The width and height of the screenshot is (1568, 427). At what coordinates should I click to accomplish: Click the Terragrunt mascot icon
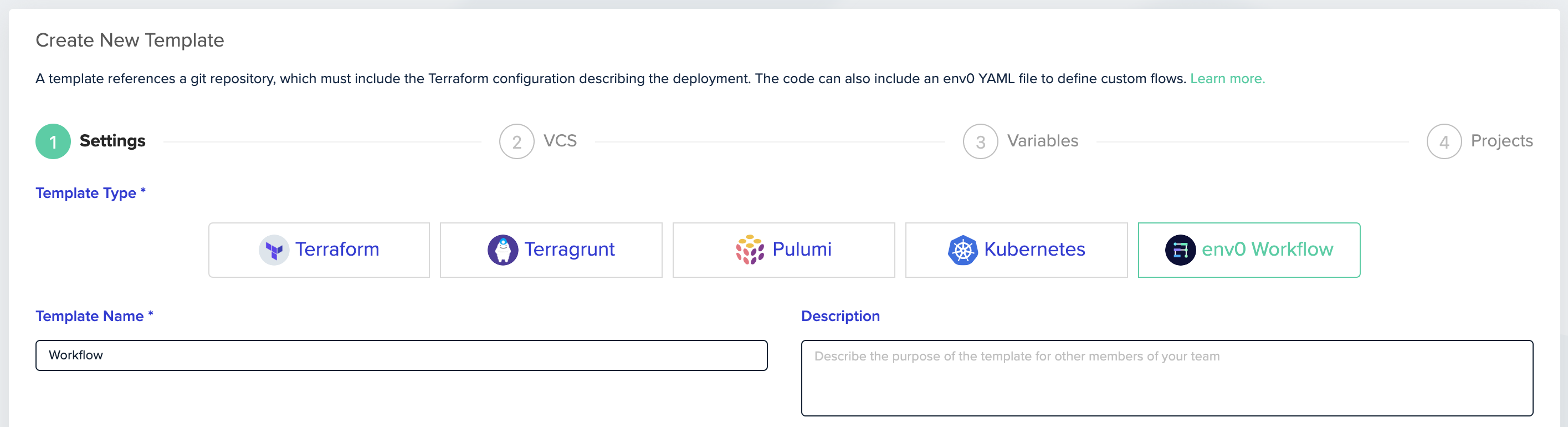coord(502,250)
